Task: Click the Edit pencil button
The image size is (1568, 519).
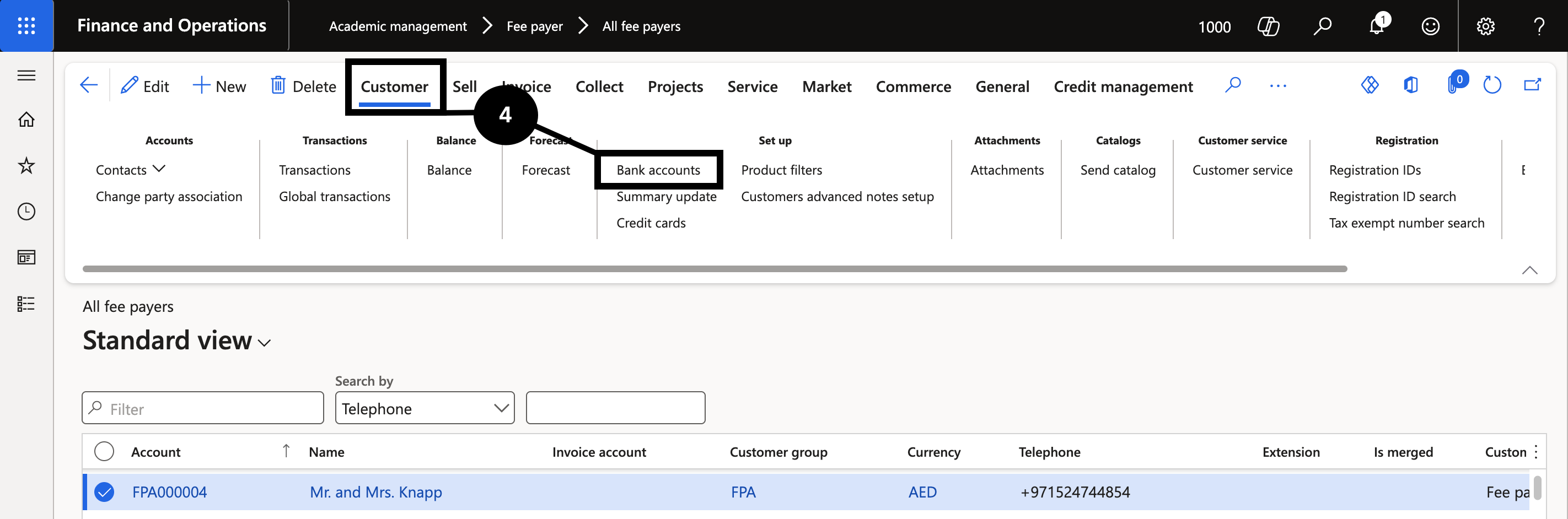Action: click(145, 86)
